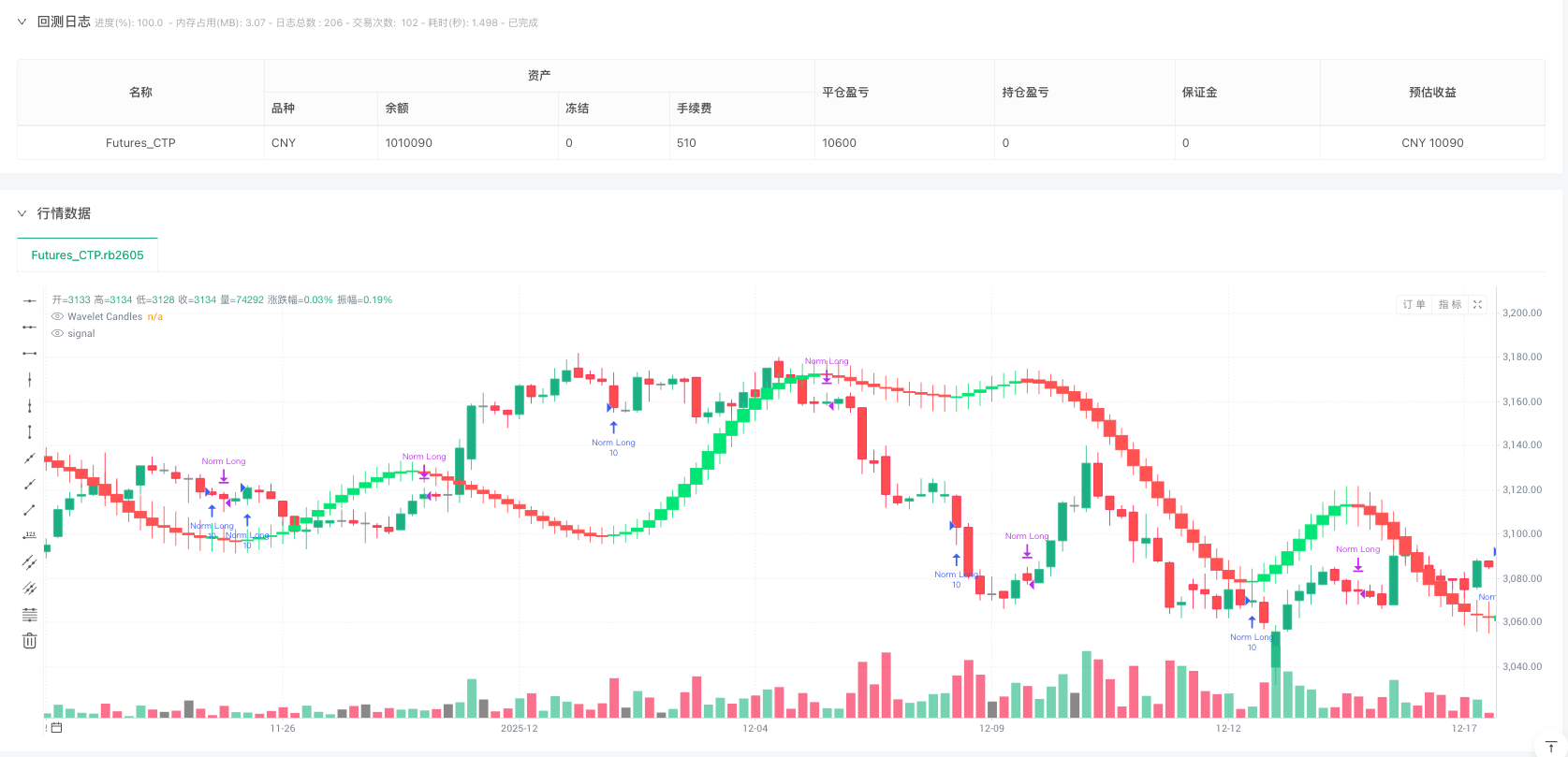Switch to the Futures_CTP.rb2605 tab
The width and height of the screenshot is (1568, 757).
click(88, 255)
